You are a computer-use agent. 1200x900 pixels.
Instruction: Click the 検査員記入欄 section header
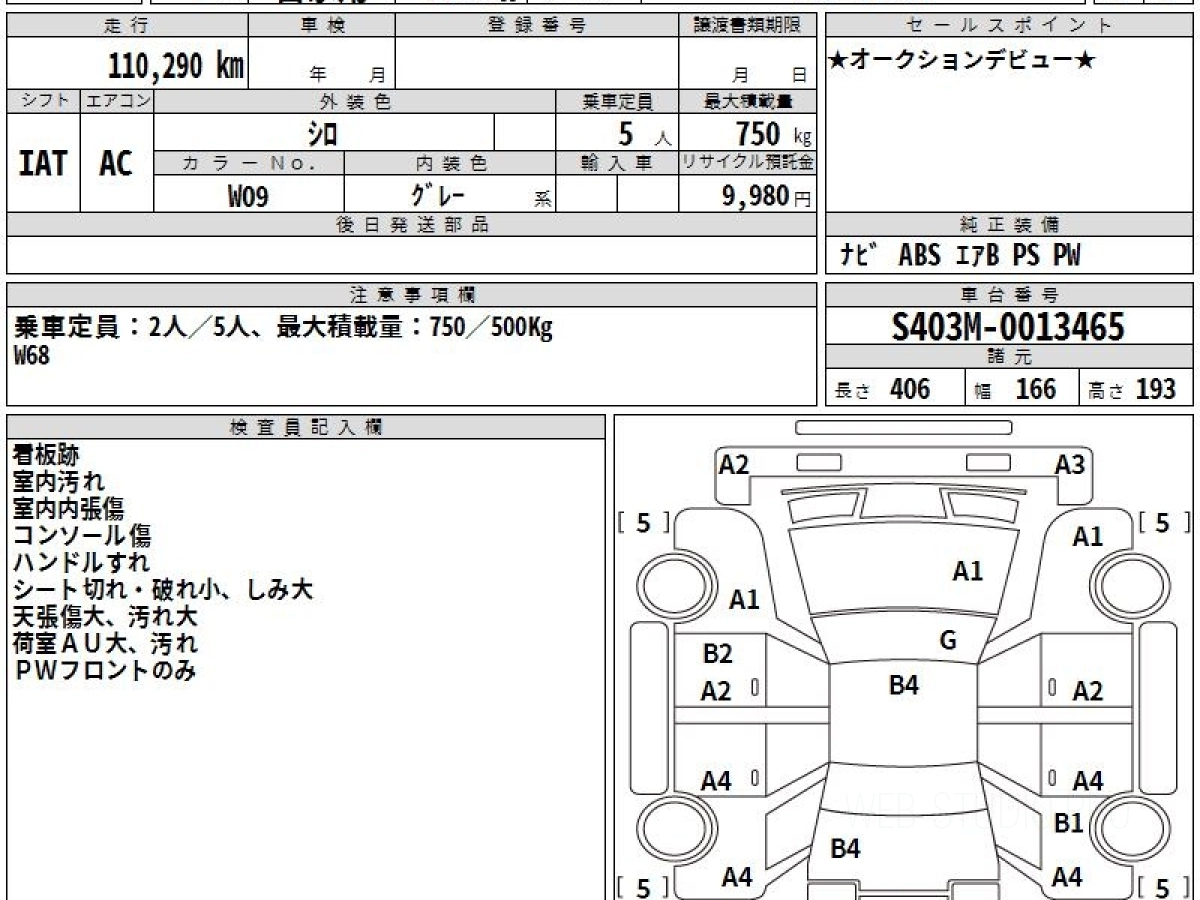306,427
